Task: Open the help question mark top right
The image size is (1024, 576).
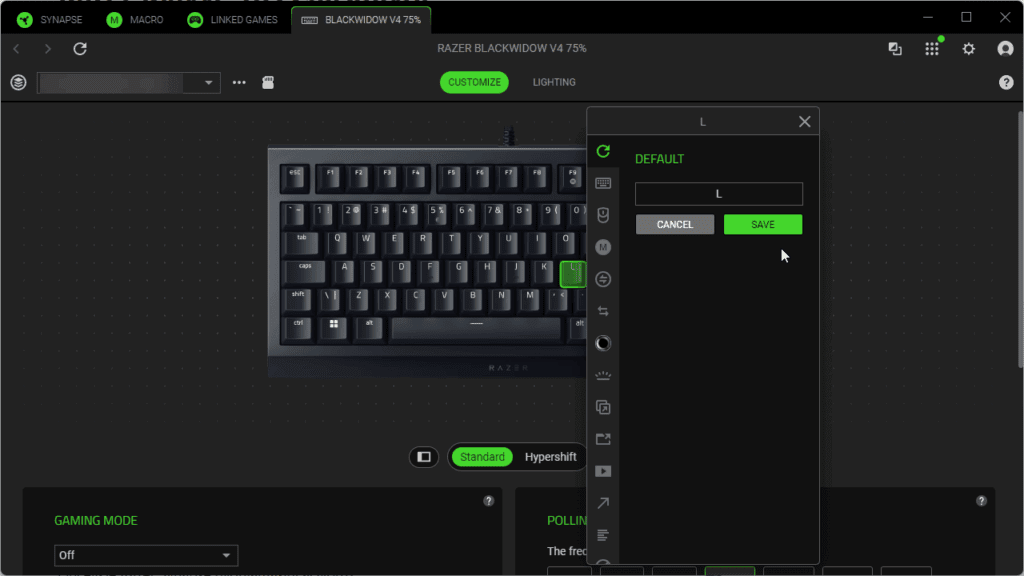Action: tap(1006, 82)
